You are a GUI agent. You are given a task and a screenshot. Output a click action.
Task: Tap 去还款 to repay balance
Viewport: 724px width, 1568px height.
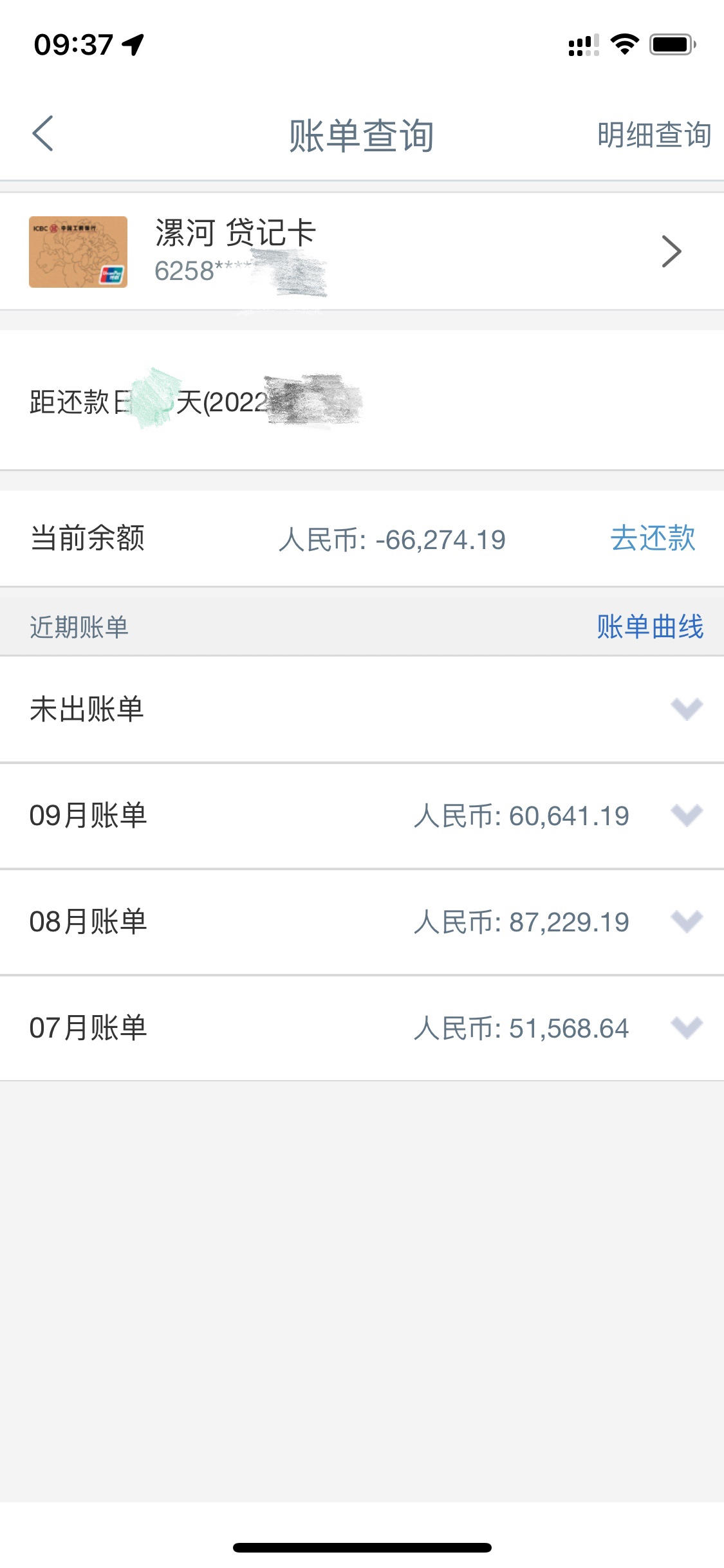click(653, 538)
